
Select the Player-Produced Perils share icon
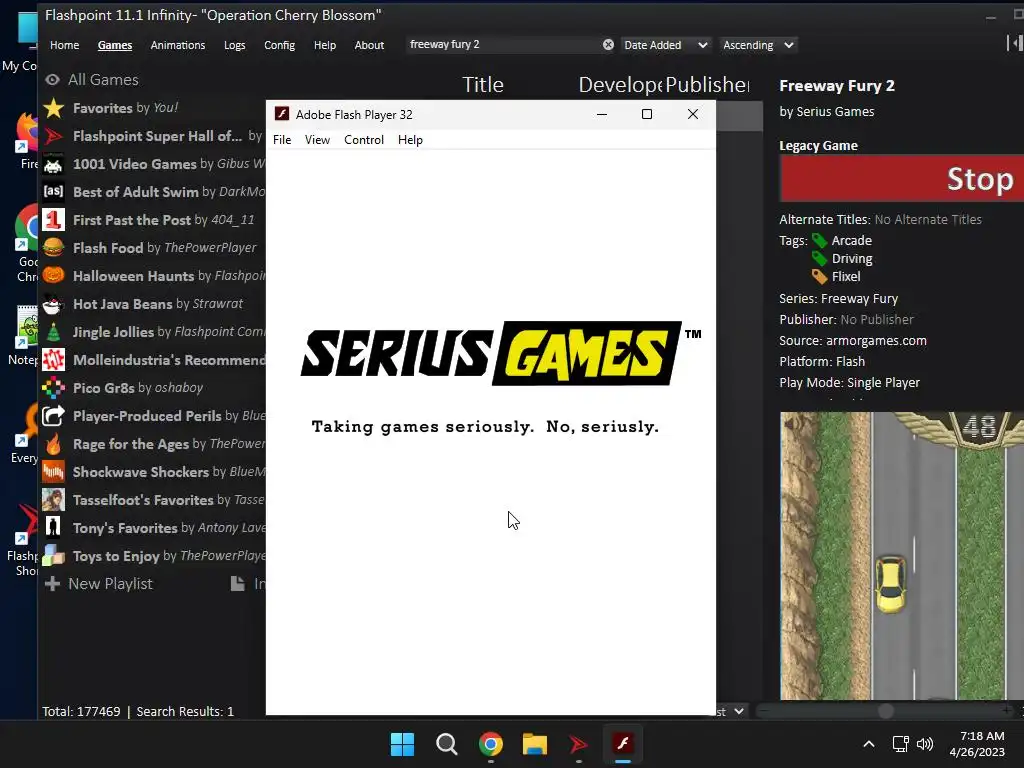pos(54,416)
